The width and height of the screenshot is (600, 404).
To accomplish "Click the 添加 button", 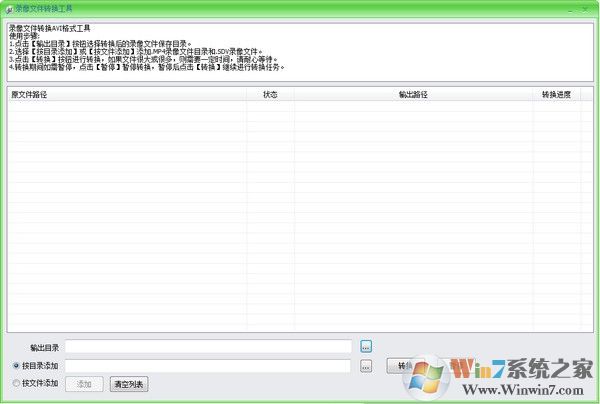I will pyautogui.click(x=84, y=384).
